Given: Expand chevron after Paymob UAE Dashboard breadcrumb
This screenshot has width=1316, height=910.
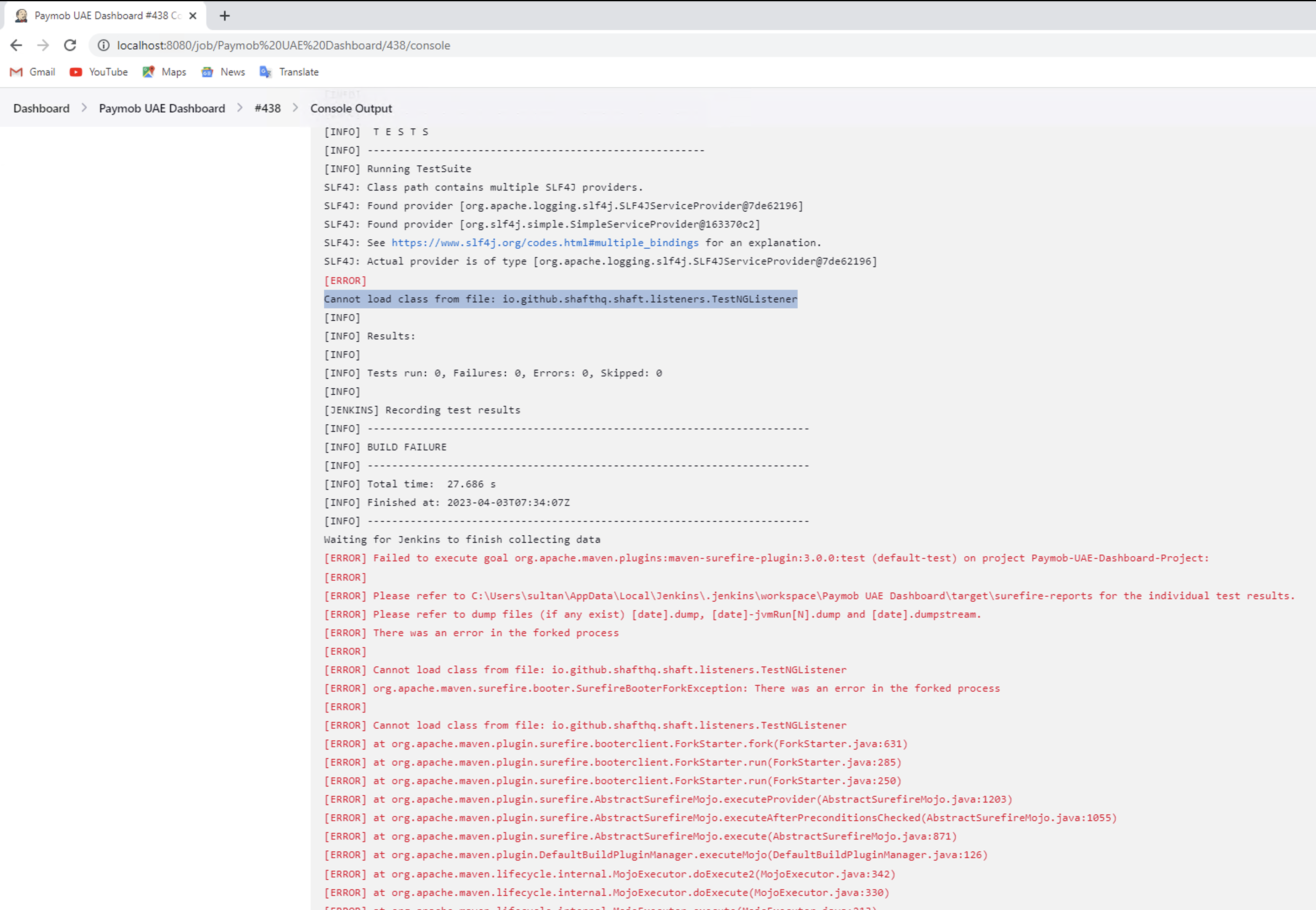Looking at the screenshot, I should coord(239,108).
